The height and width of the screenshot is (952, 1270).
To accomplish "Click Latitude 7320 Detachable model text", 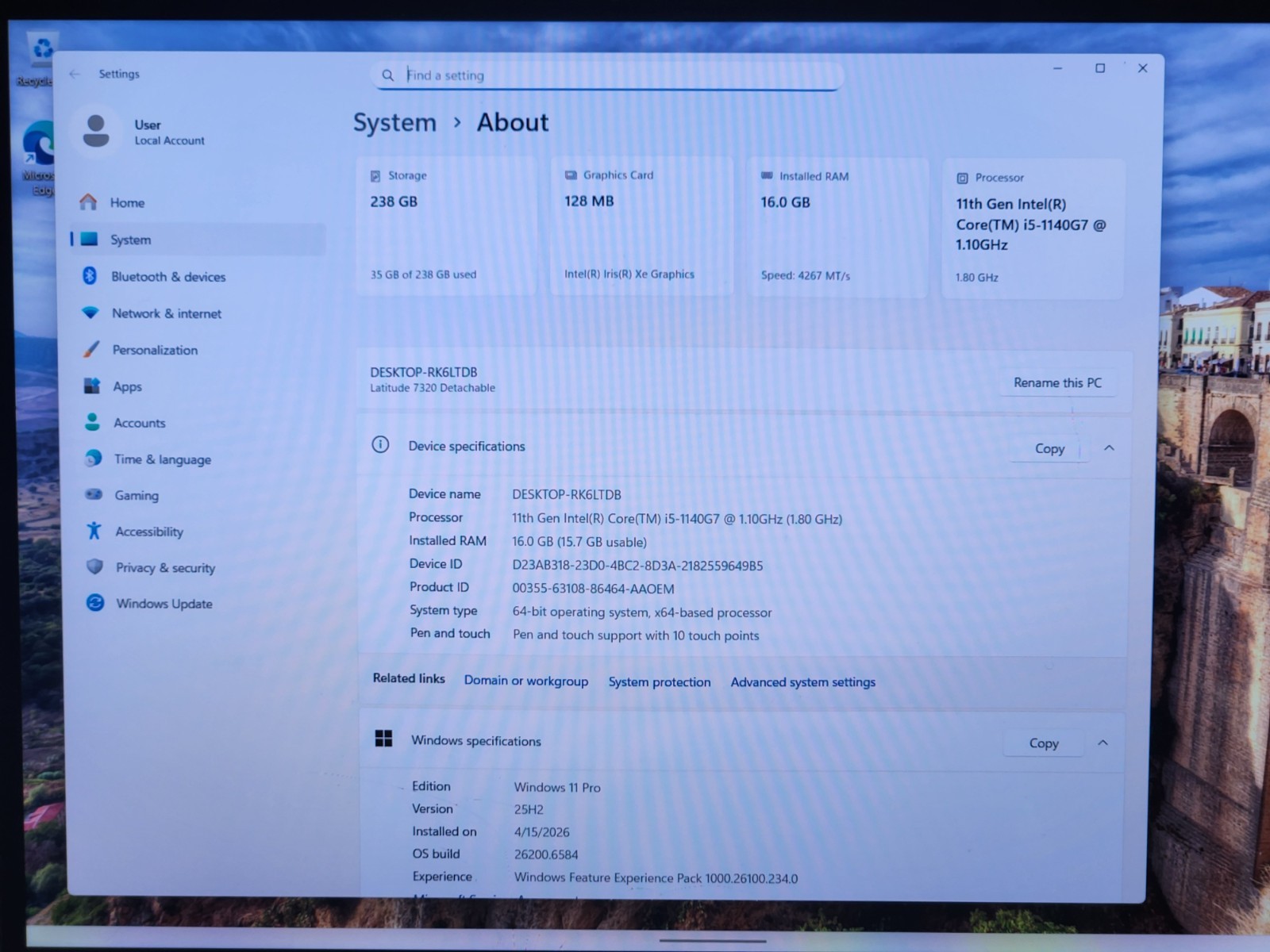I will coord(433,388).
